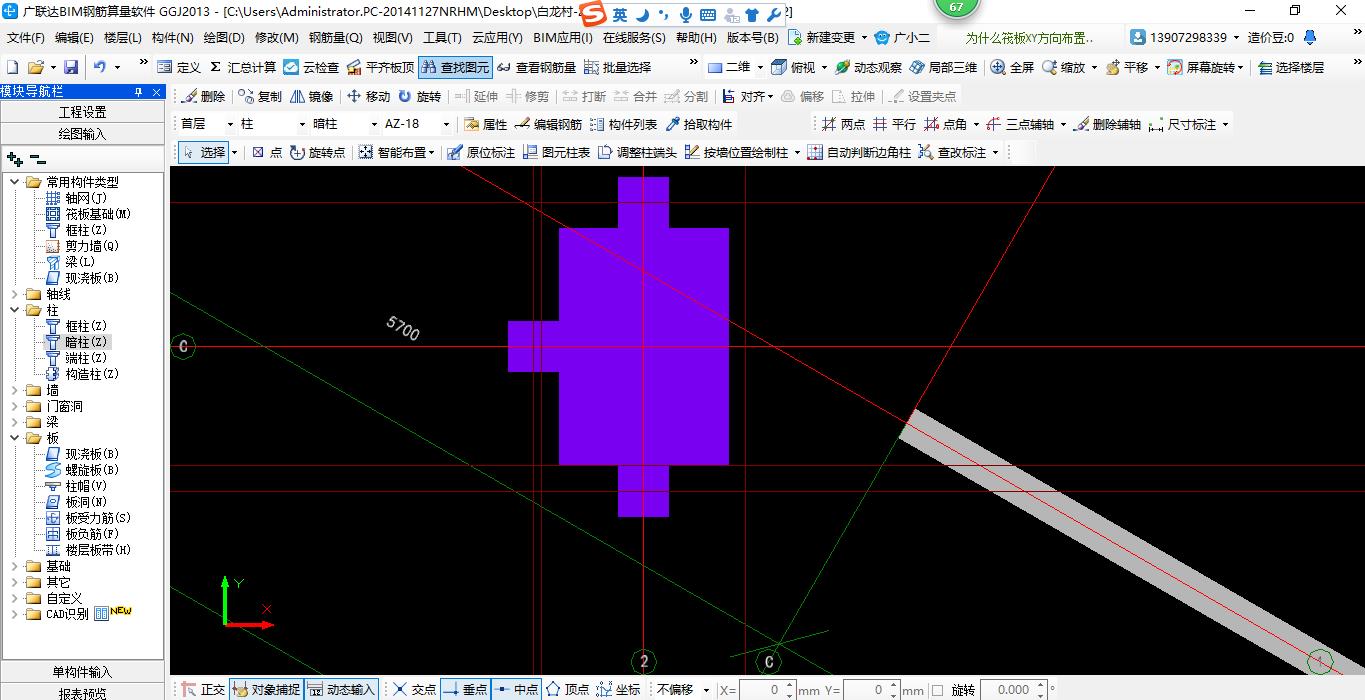Toggle 对象捕捉 object snap
This screenshot has height=700, width=1365.
click(x=265, y=689)
